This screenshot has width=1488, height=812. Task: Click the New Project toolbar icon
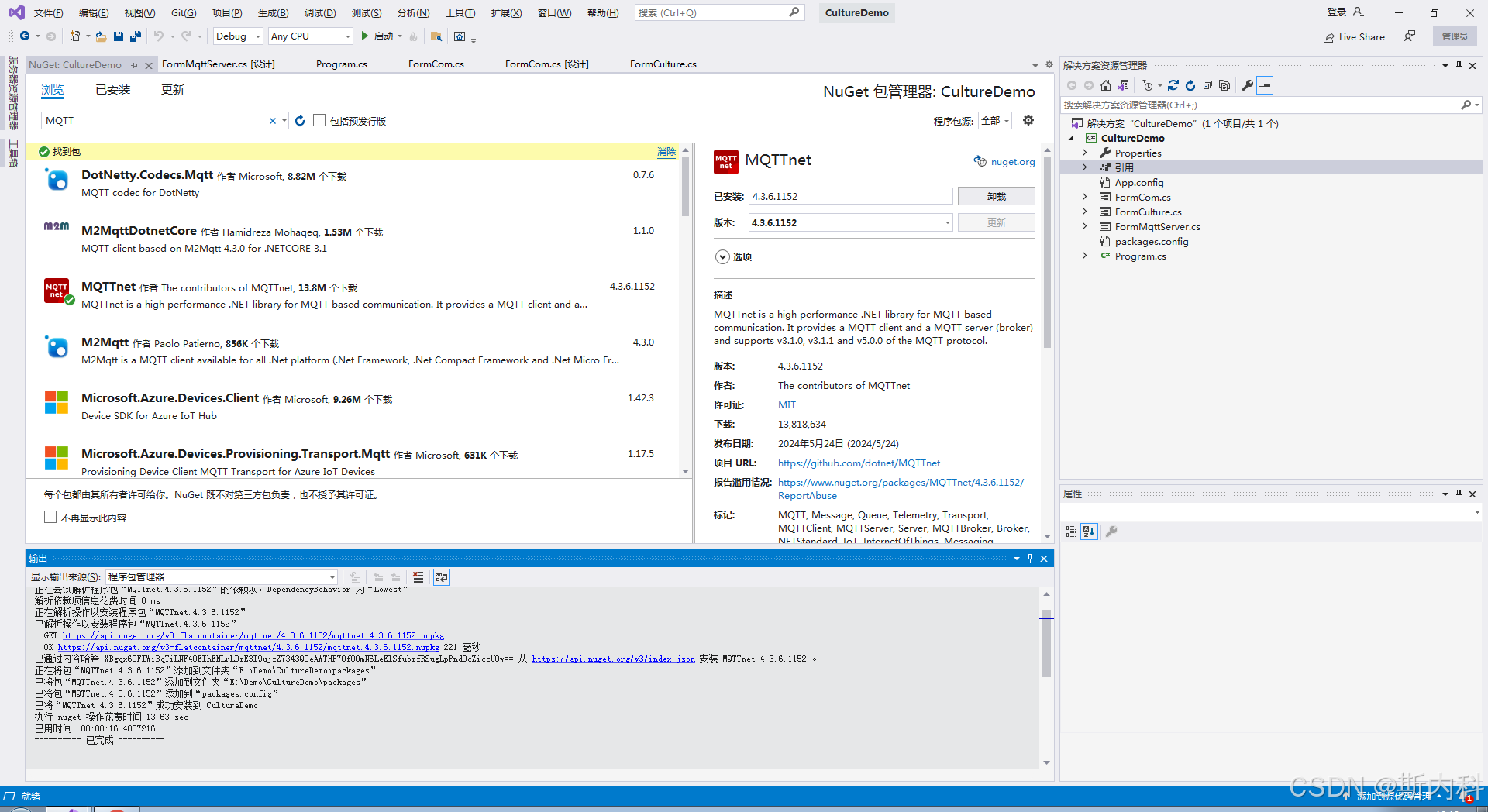[74, 36]
